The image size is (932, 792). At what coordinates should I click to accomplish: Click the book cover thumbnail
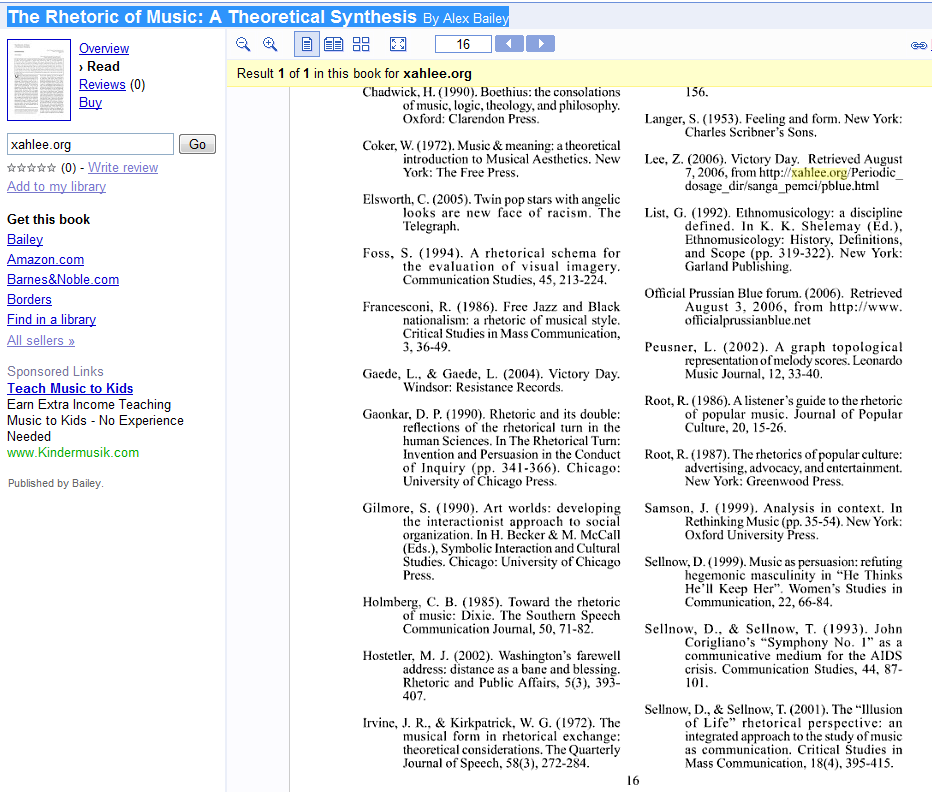[x=39, y=80]
